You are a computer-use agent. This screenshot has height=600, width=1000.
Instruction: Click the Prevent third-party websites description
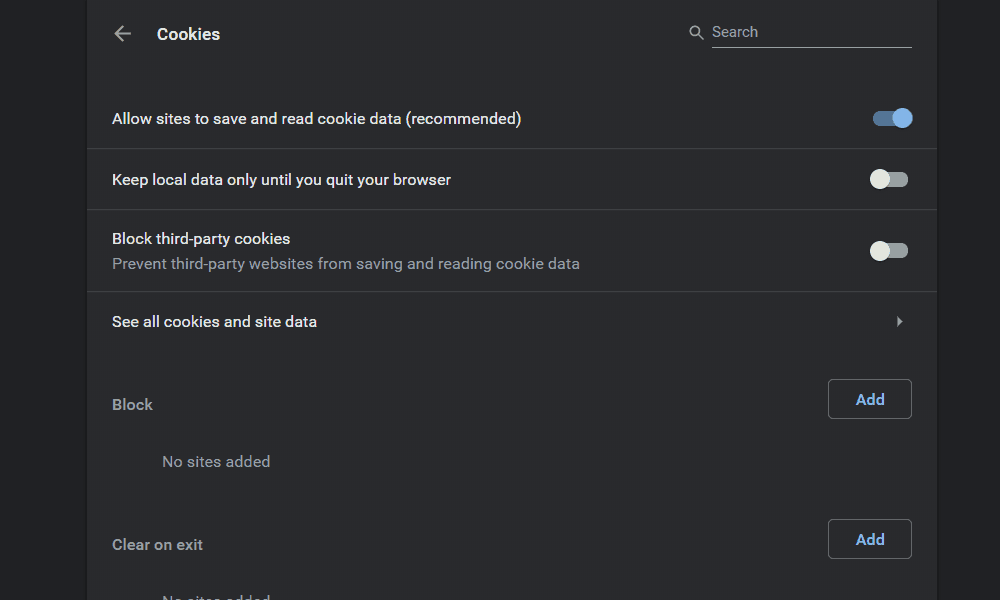tap(345, 264)
